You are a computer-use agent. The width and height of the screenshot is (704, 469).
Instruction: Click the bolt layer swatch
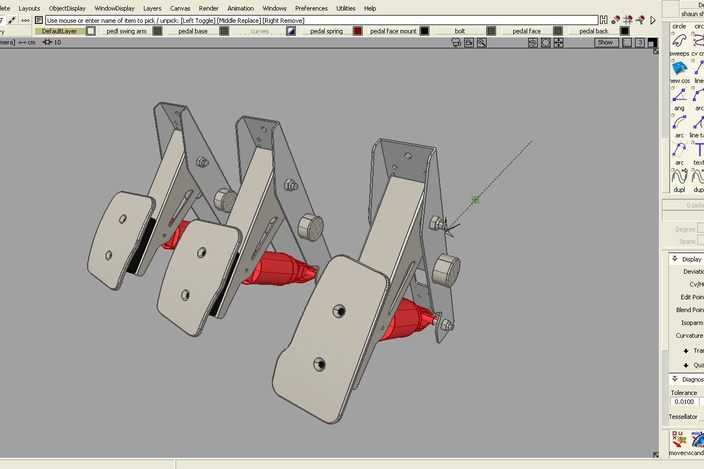click(491, 31)
